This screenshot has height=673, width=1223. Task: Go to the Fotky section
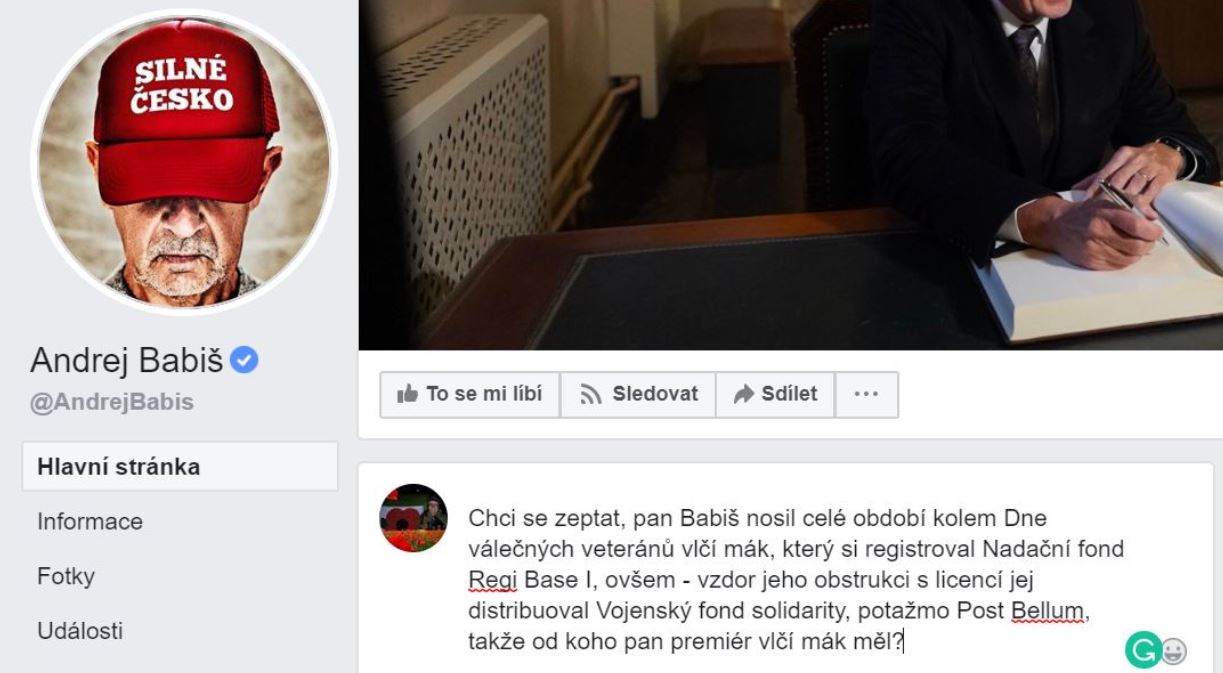[x=66, y=576]
